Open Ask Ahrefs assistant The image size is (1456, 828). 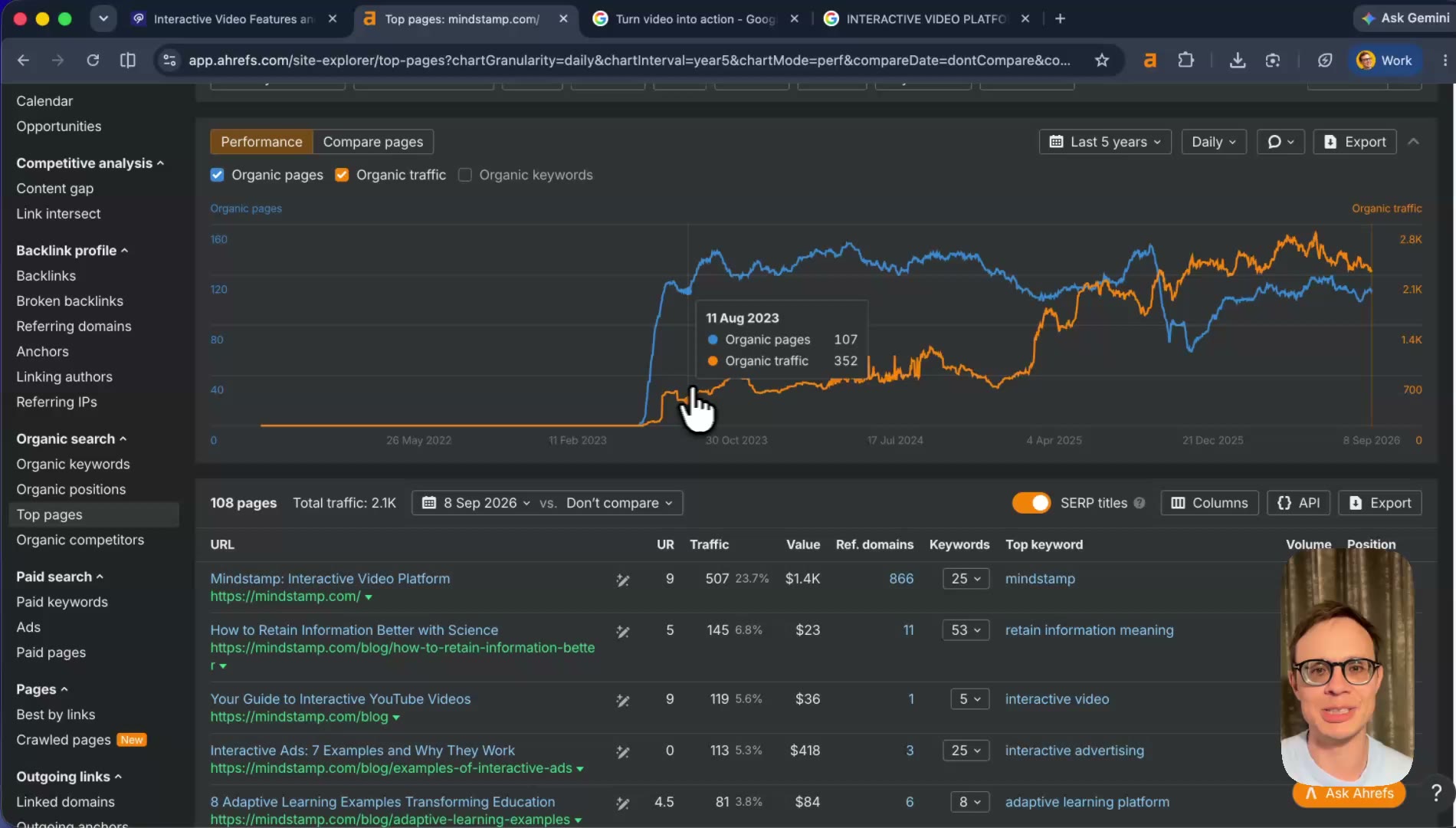tap(1349, 793)
